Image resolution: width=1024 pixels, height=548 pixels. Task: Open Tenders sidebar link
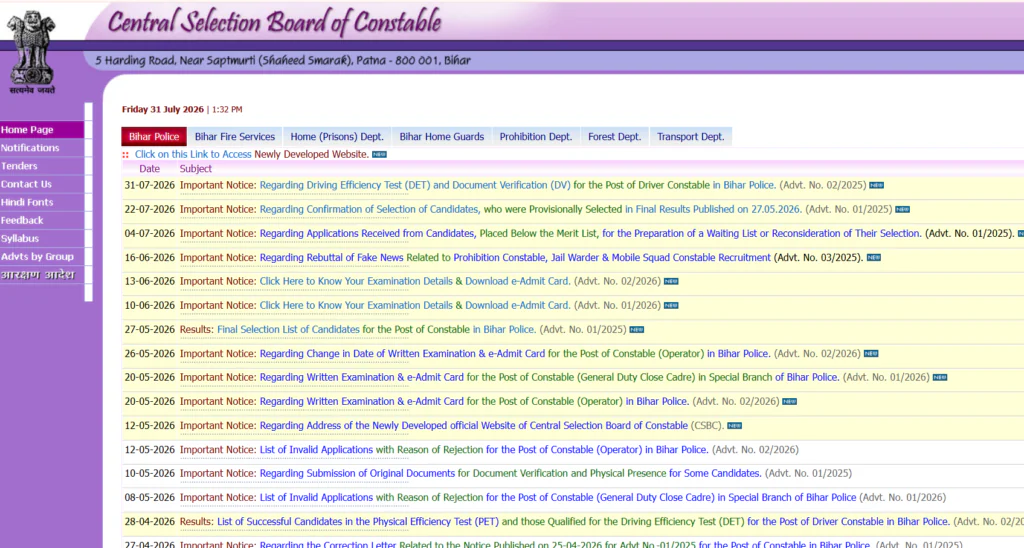point(42,166)
